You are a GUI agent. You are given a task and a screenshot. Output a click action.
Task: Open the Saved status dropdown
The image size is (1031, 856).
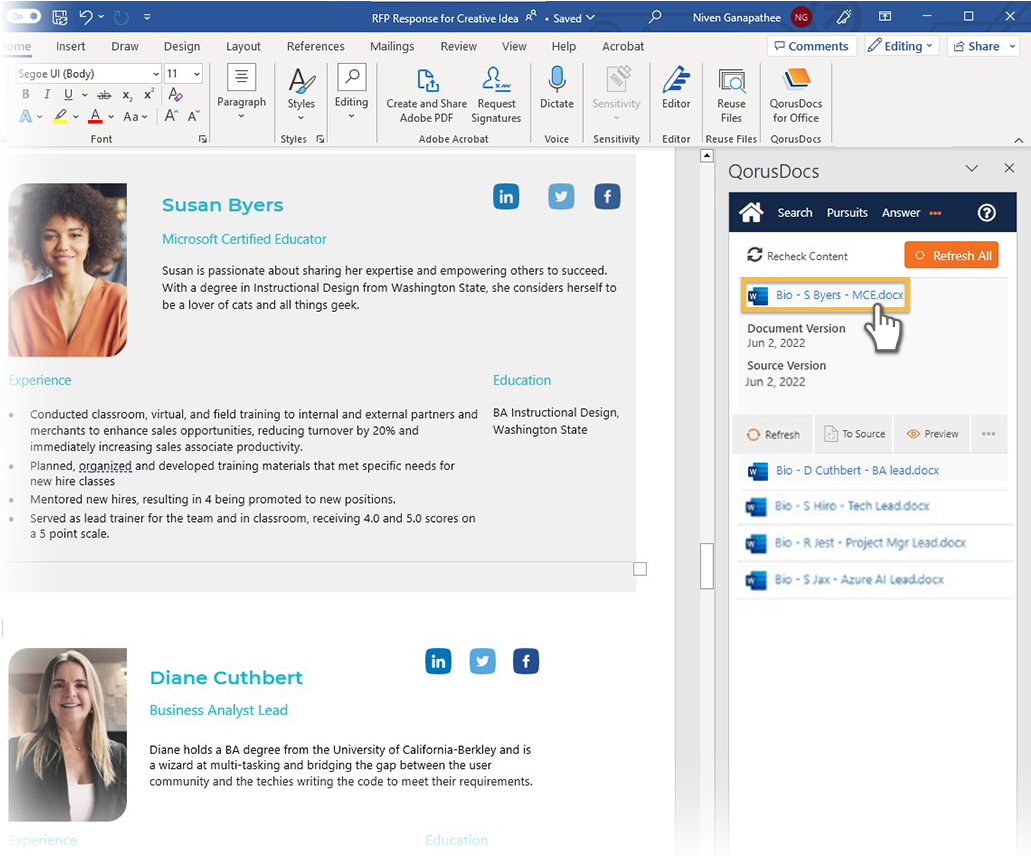click(x=573, y=18)
